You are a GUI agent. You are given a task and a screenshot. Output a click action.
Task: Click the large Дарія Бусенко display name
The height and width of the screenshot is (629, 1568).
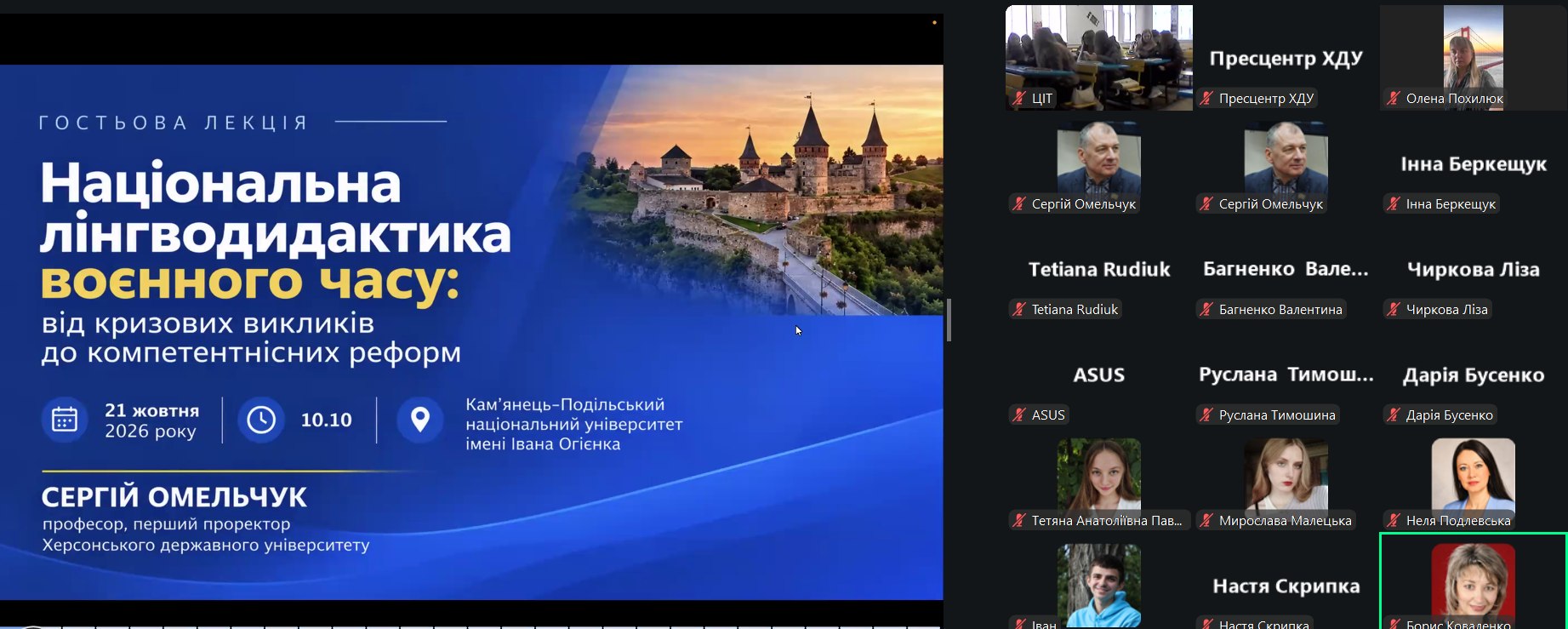tap(1474, 375)
